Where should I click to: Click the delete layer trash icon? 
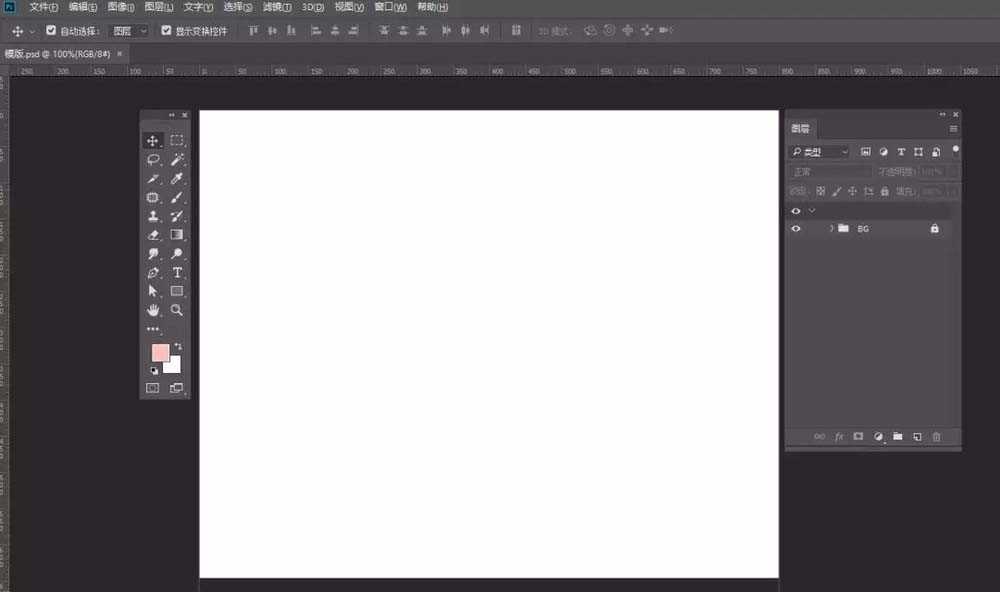pyautogui.click(x=936, y=437)
